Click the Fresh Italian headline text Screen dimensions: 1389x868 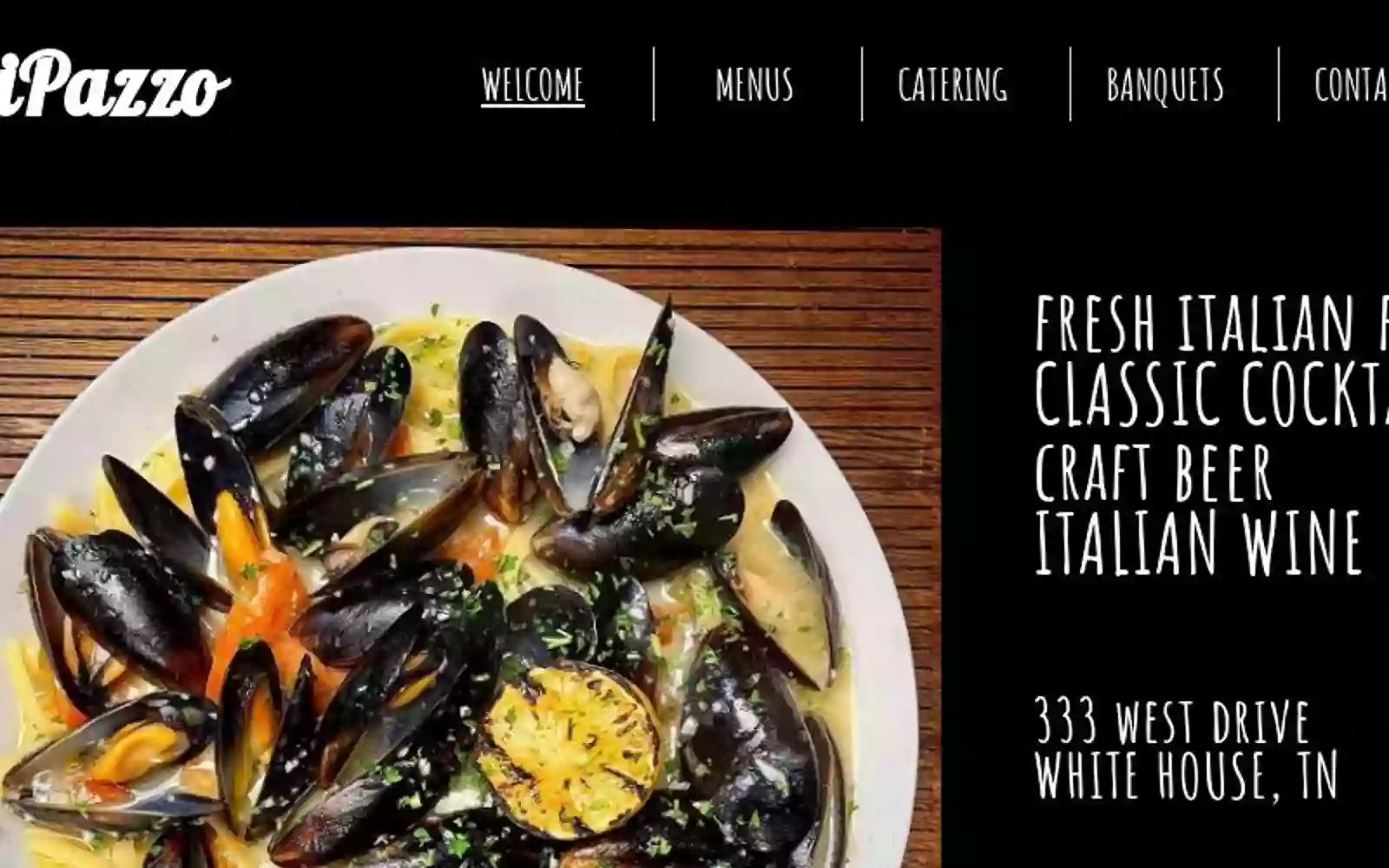pyautogui.click(x=1212, y=322)
